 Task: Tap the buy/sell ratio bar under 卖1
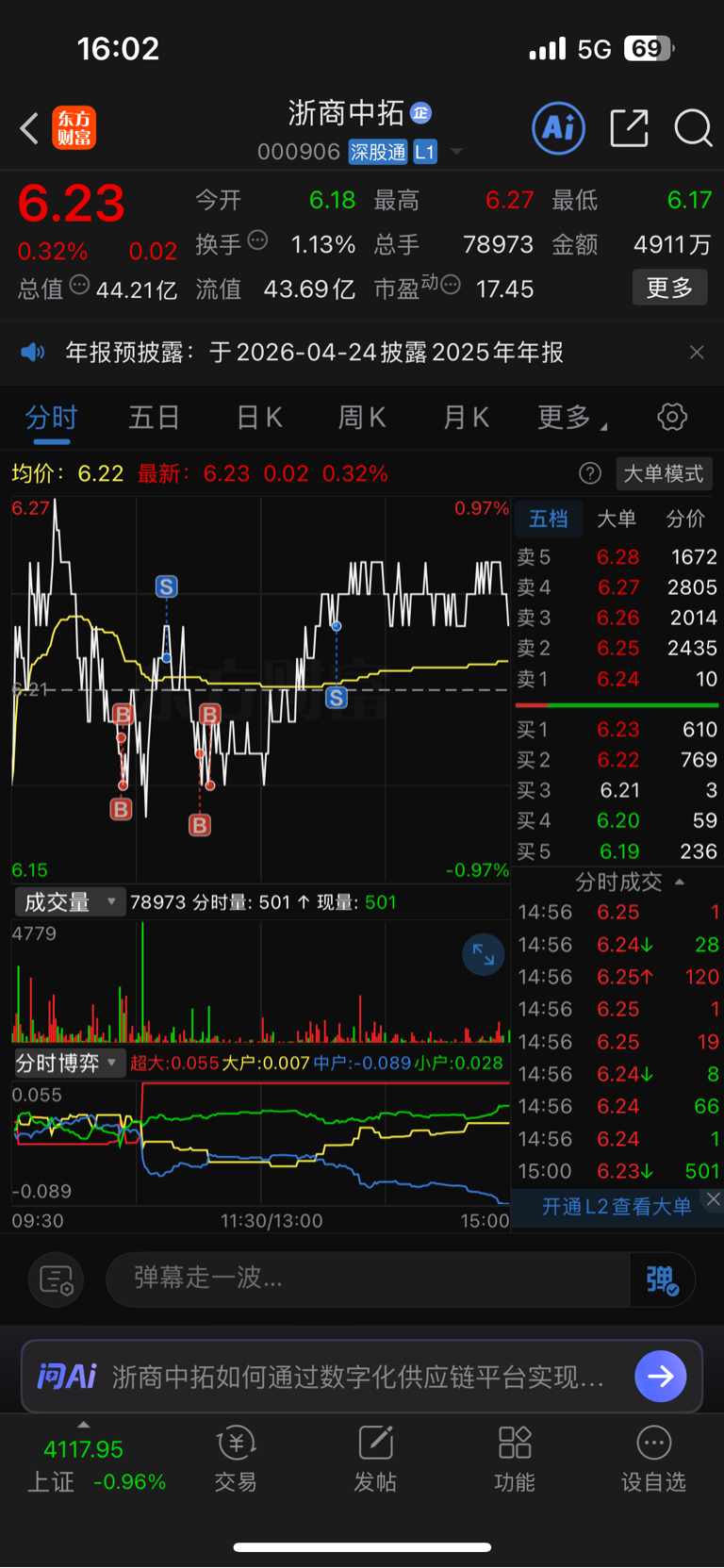pos(617,704)
